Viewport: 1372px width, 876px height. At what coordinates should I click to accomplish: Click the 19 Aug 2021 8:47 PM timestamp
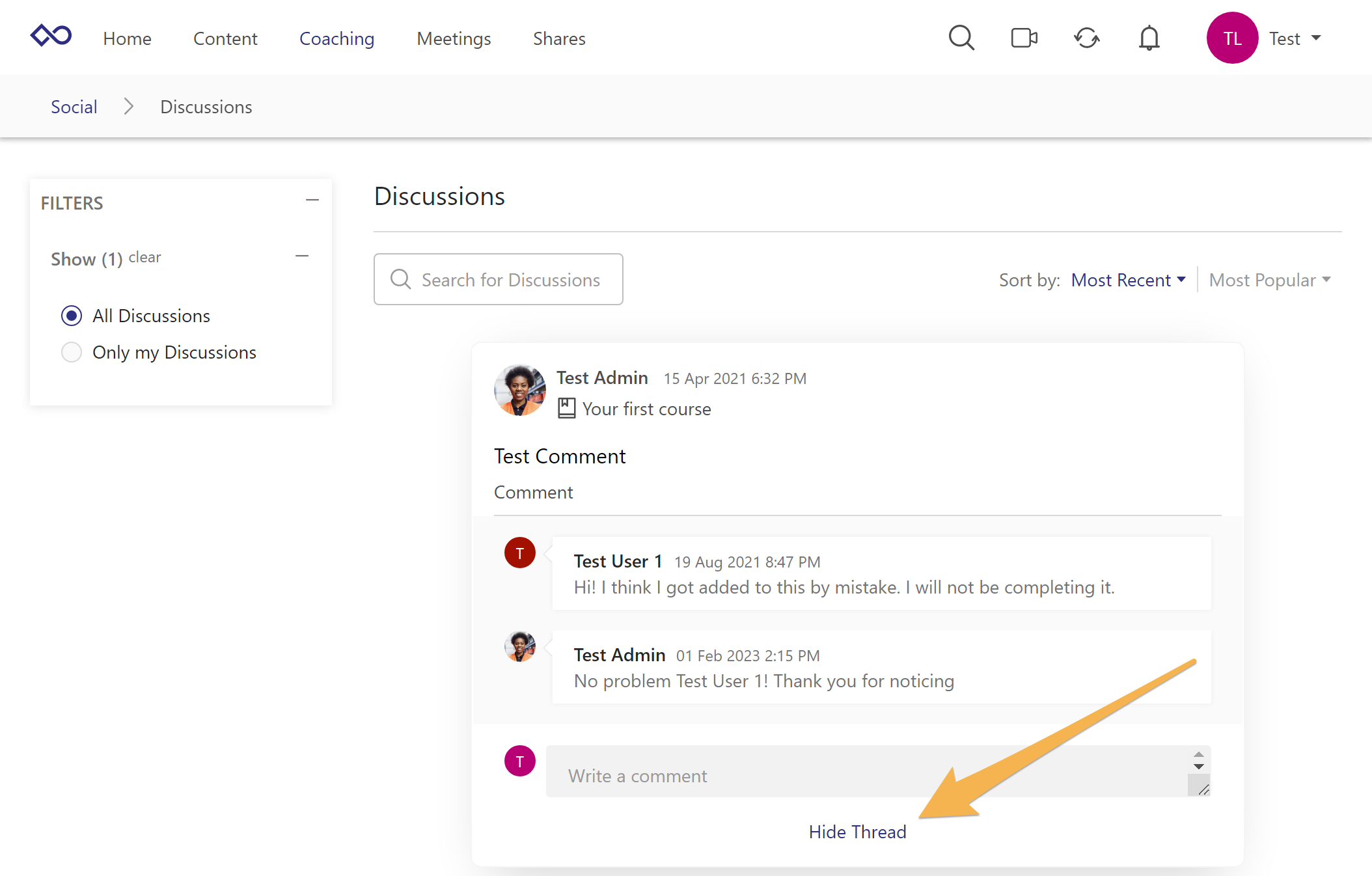(747, 562)
